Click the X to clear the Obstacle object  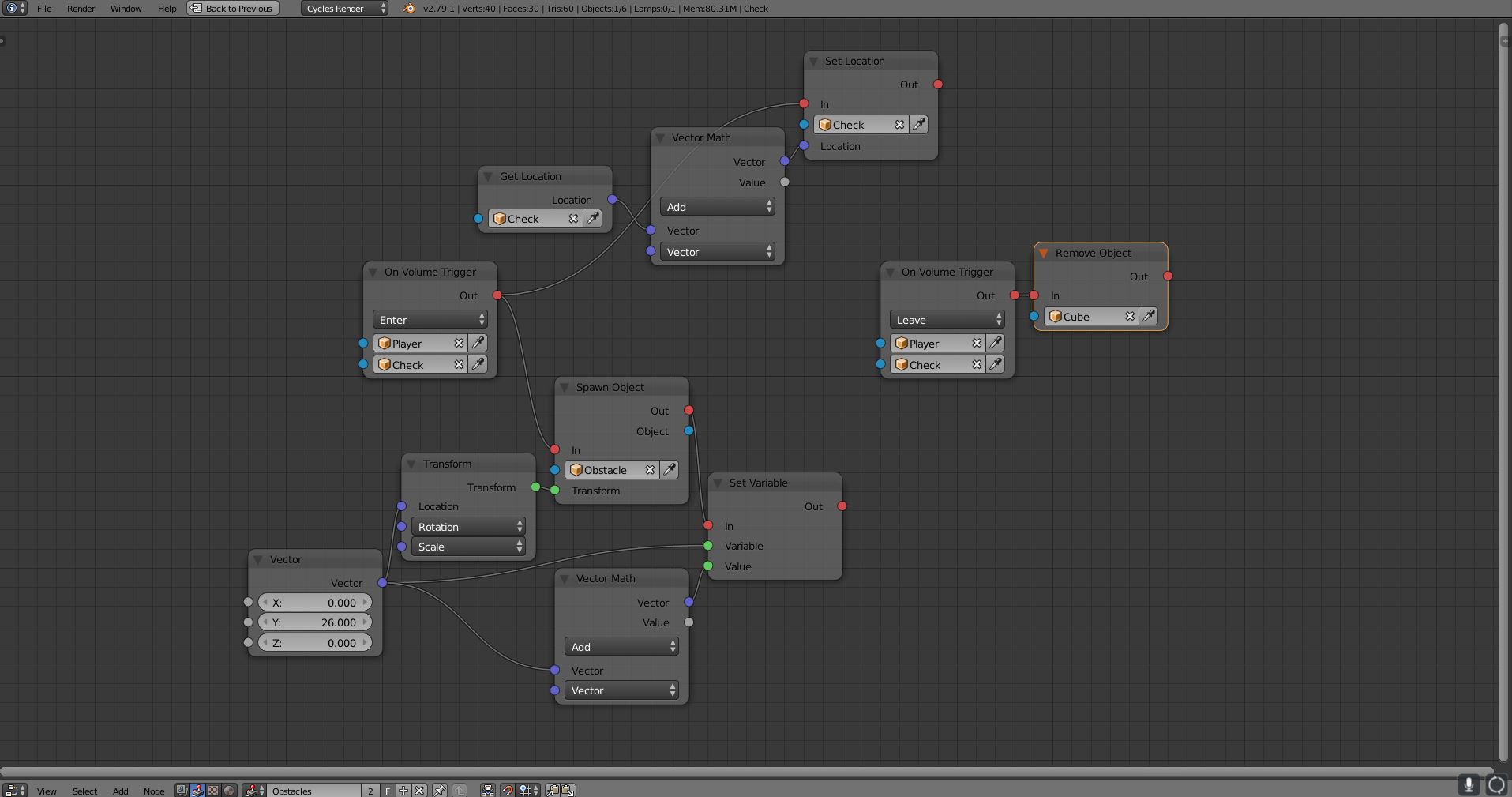(x=650, y=469)
